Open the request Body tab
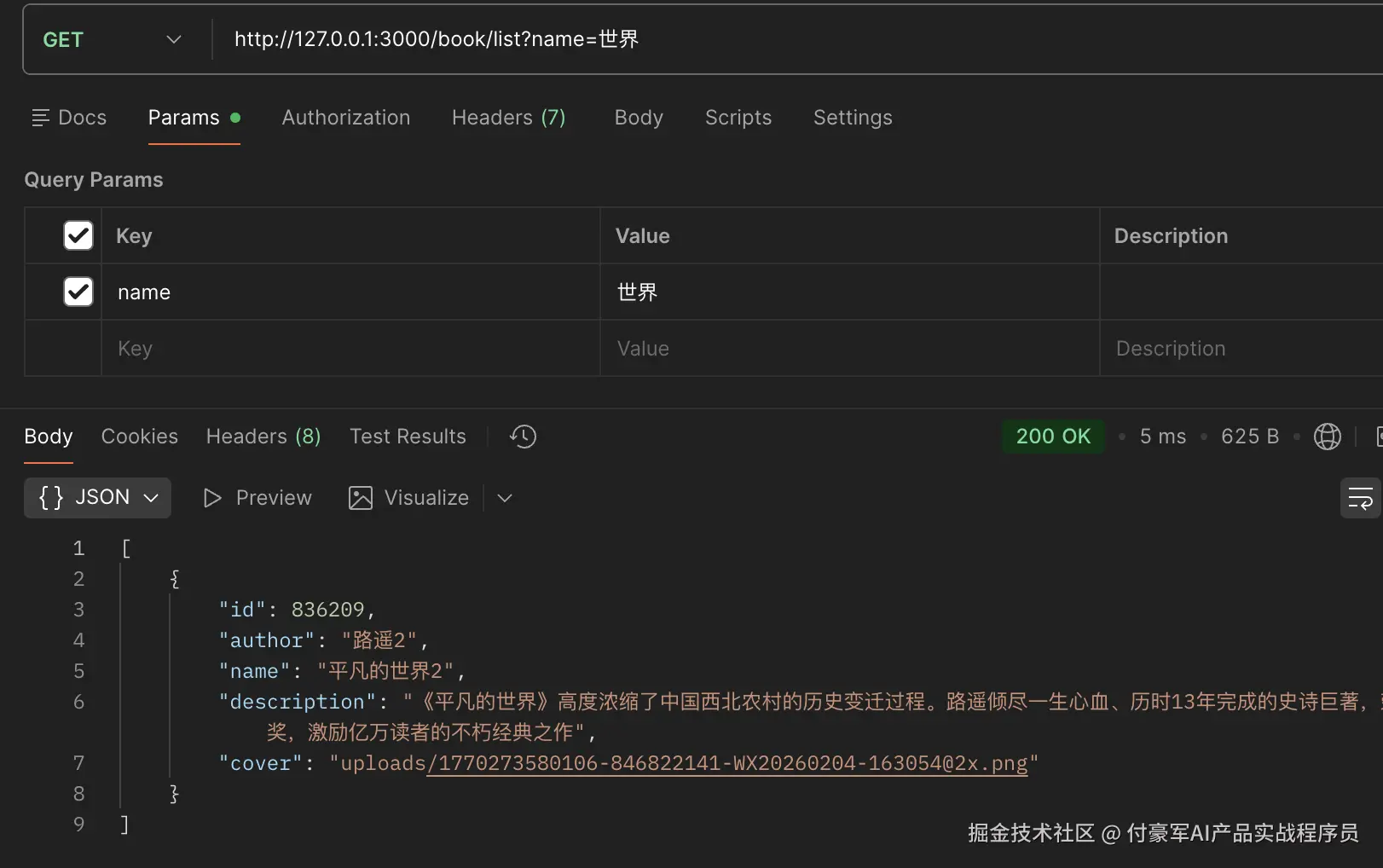This screenshot has width=1383, height=868. (639, 118)
